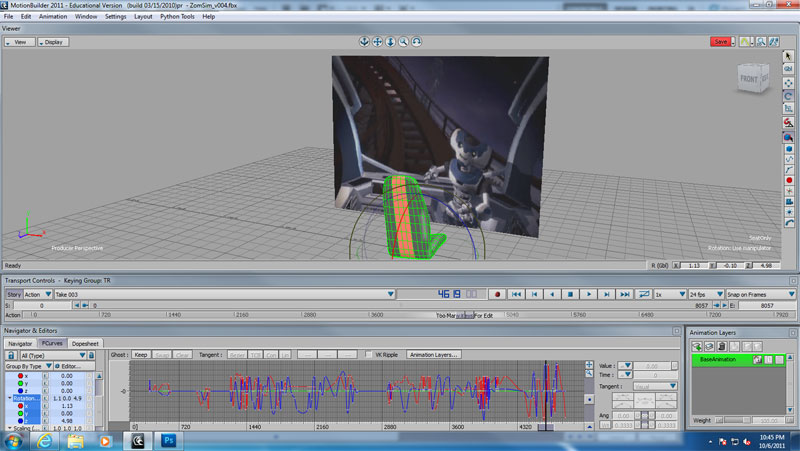Viewport: 800px width, 451px height.
Task: Switch to the Dopesheet tab
Action: (85, 343)
